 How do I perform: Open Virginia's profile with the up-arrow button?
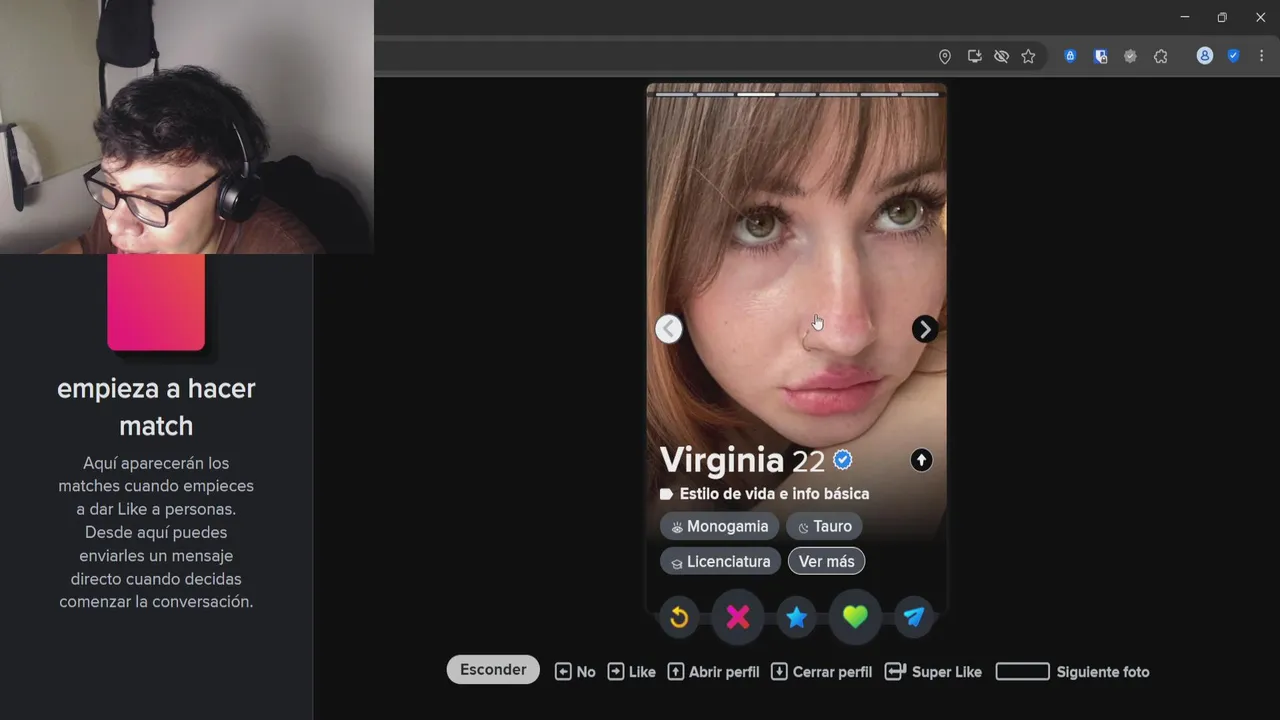[x=921, y=460]
